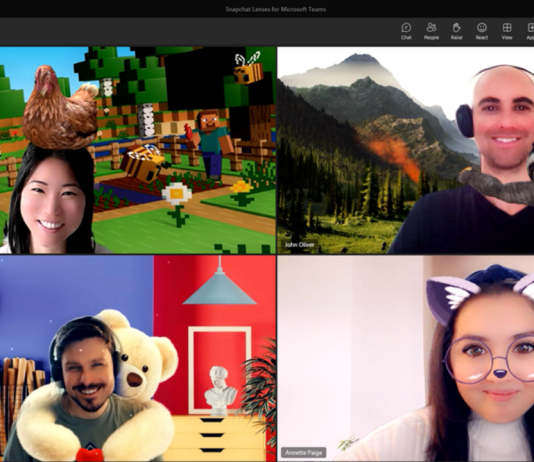Click the Annette Paige name label
Viewport: 534px width, 462px height.
[303, 452]
